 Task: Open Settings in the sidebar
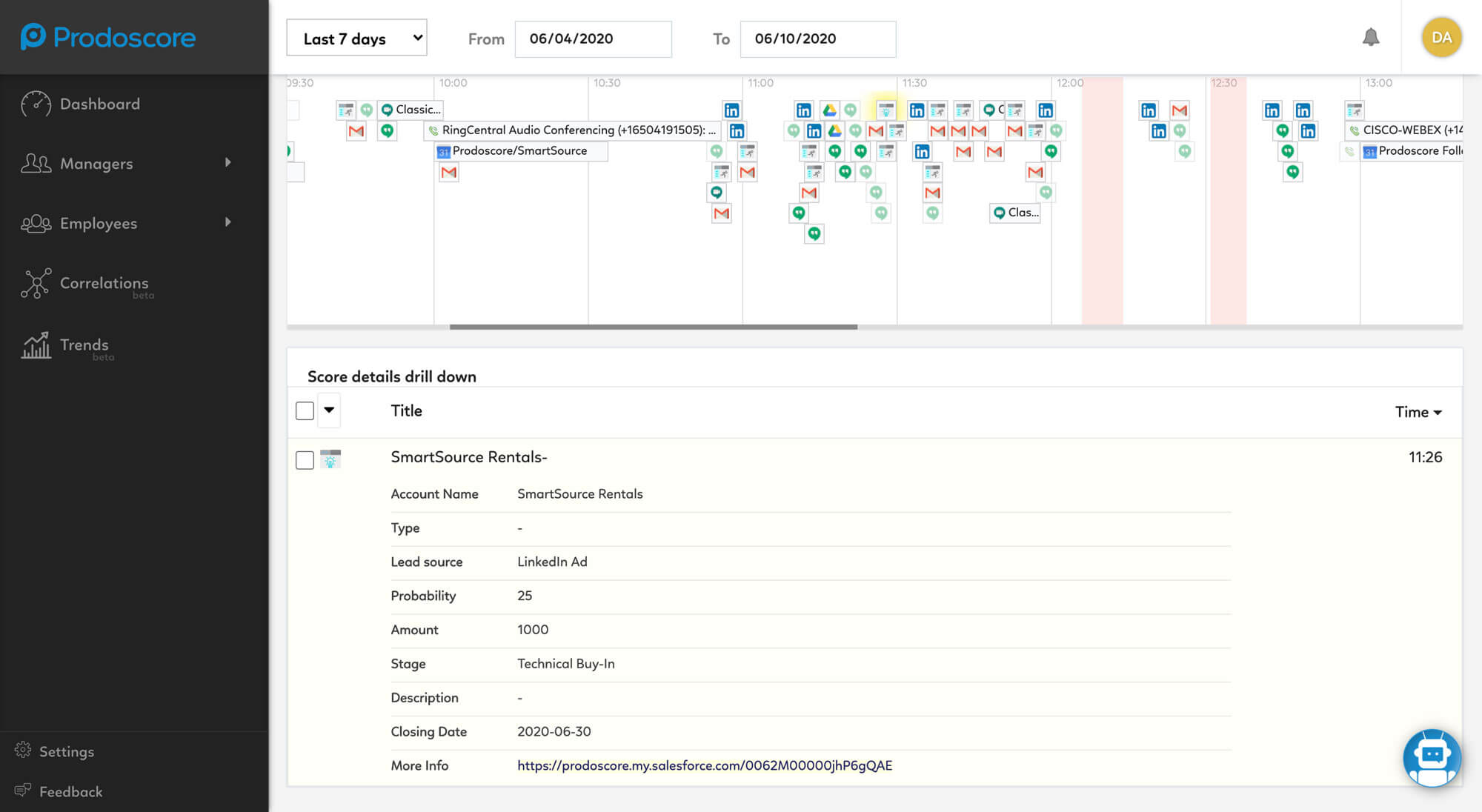coord(67,751)
